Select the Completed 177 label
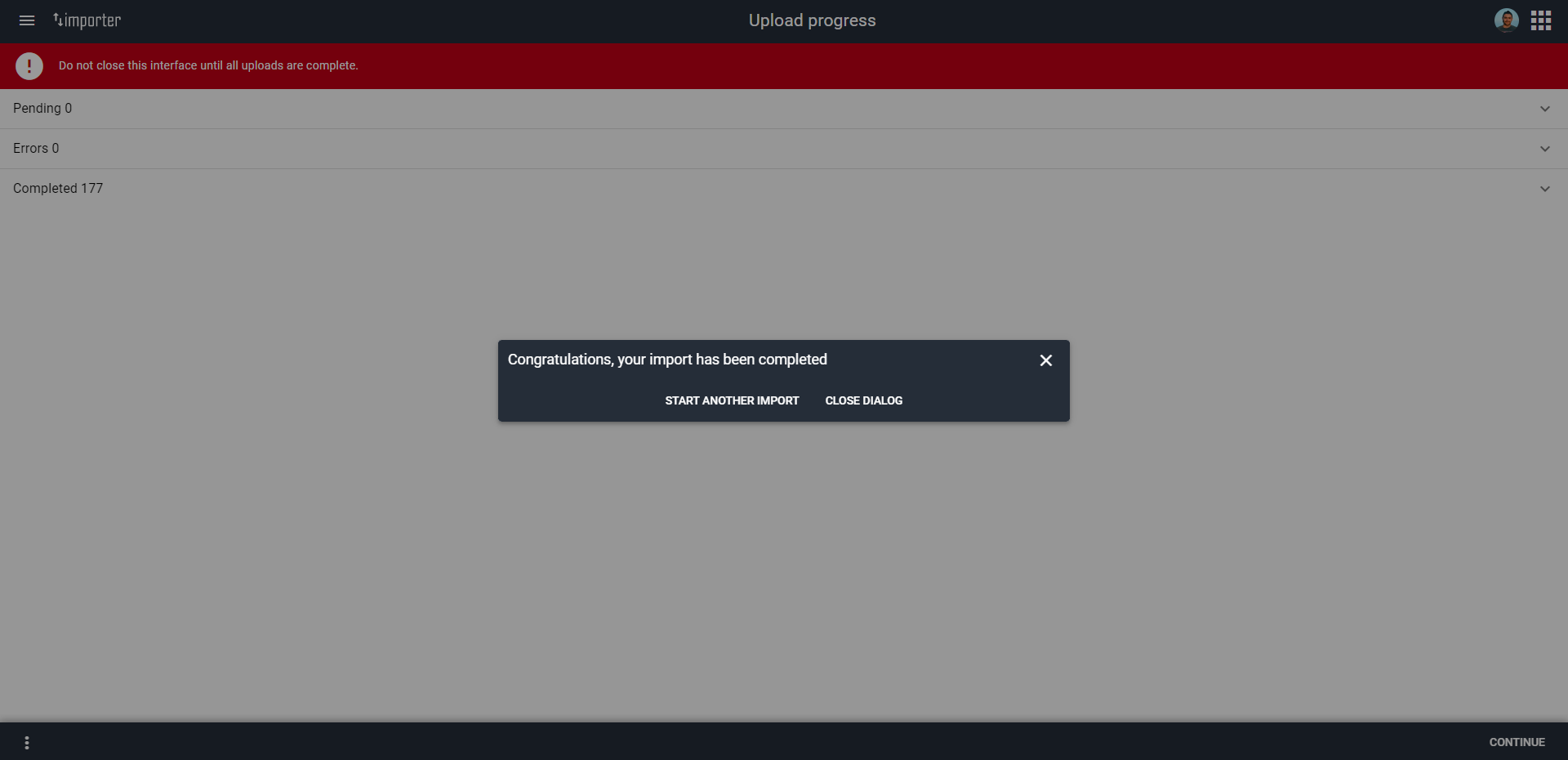This screenshot has height=760, width=1568. point(57,188)
